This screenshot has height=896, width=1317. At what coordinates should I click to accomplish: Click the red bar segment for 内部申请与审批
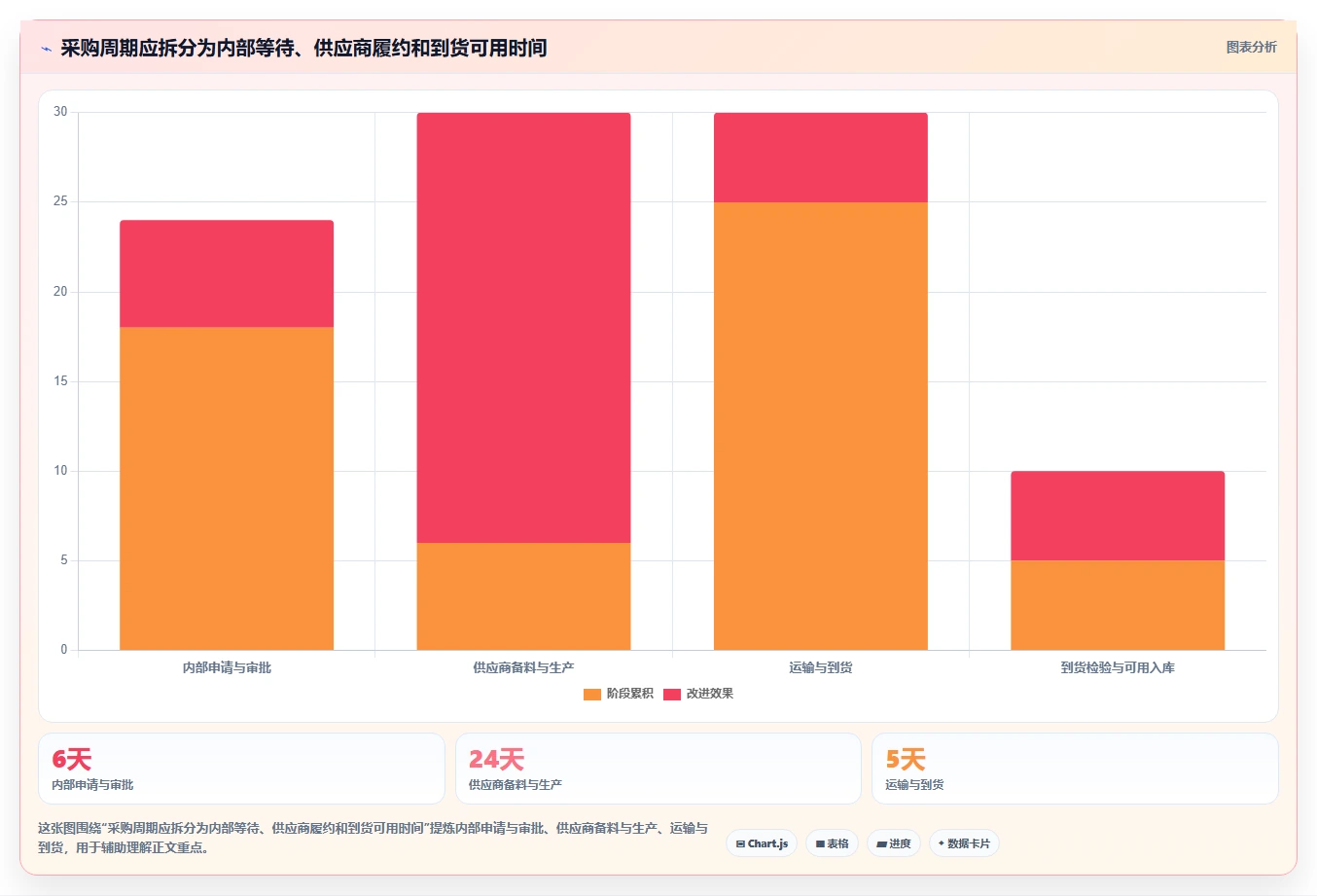pyautogui.click(x=227, y=273)
